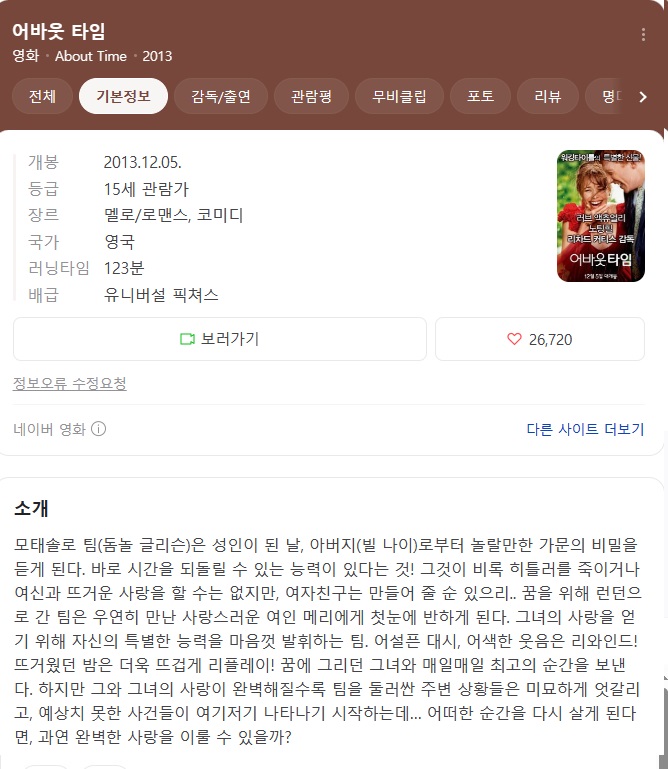Select the partially hidden 명대사 tab
Screen dimensions: 668x769
tap(608, 96)
